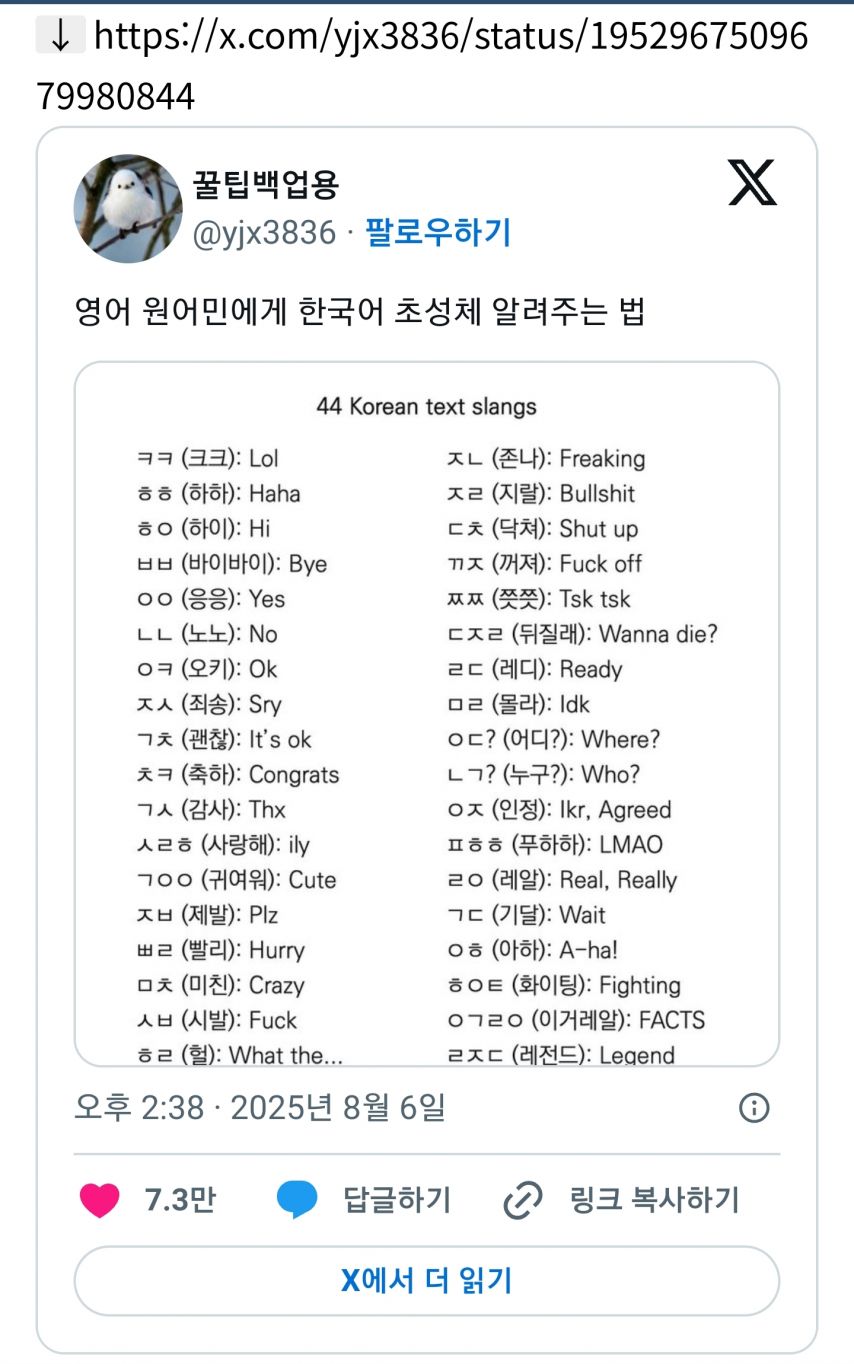Click the X logo on the tweet card

click(x=752, y=181)
